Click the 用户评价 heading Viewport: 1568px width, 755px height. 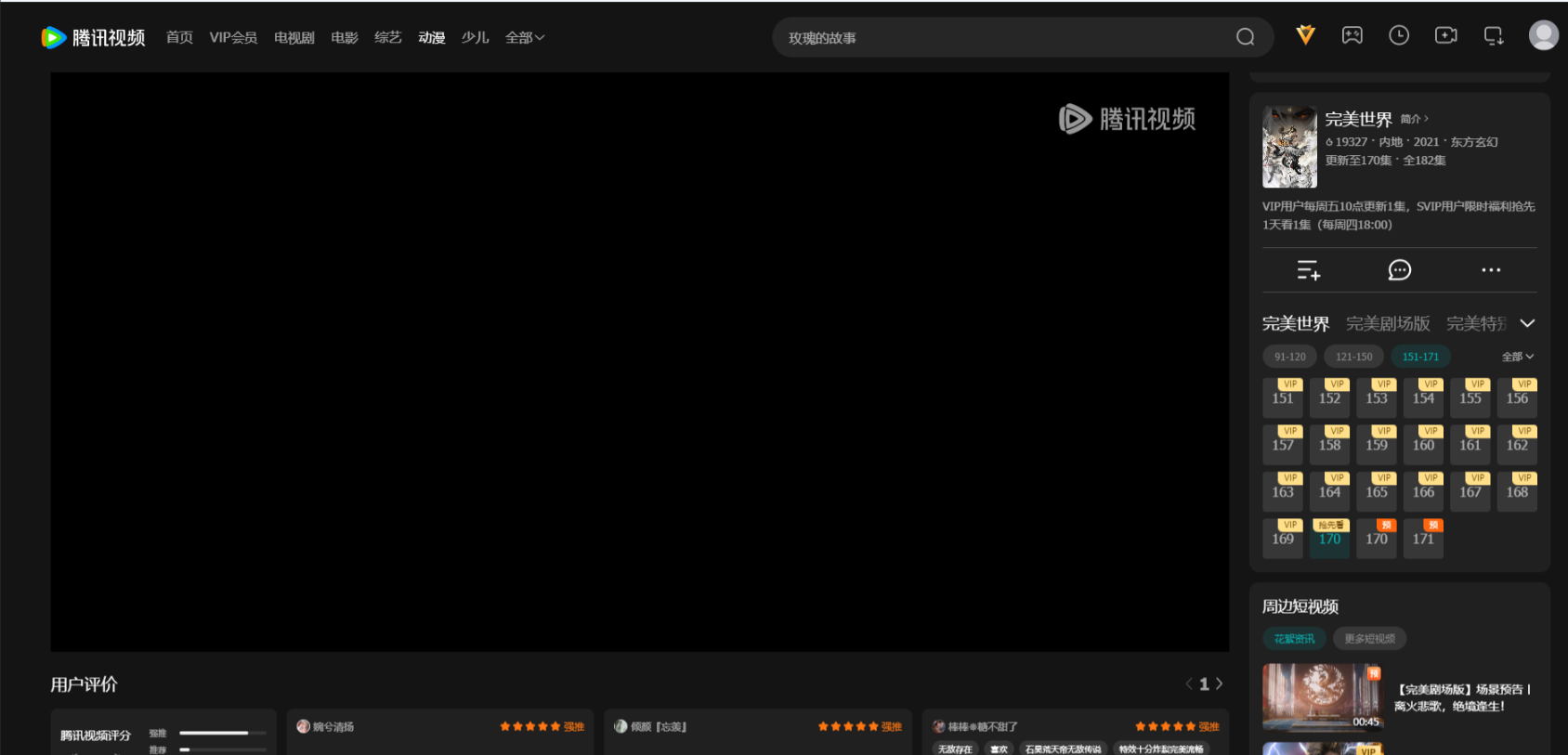[84, 684]
